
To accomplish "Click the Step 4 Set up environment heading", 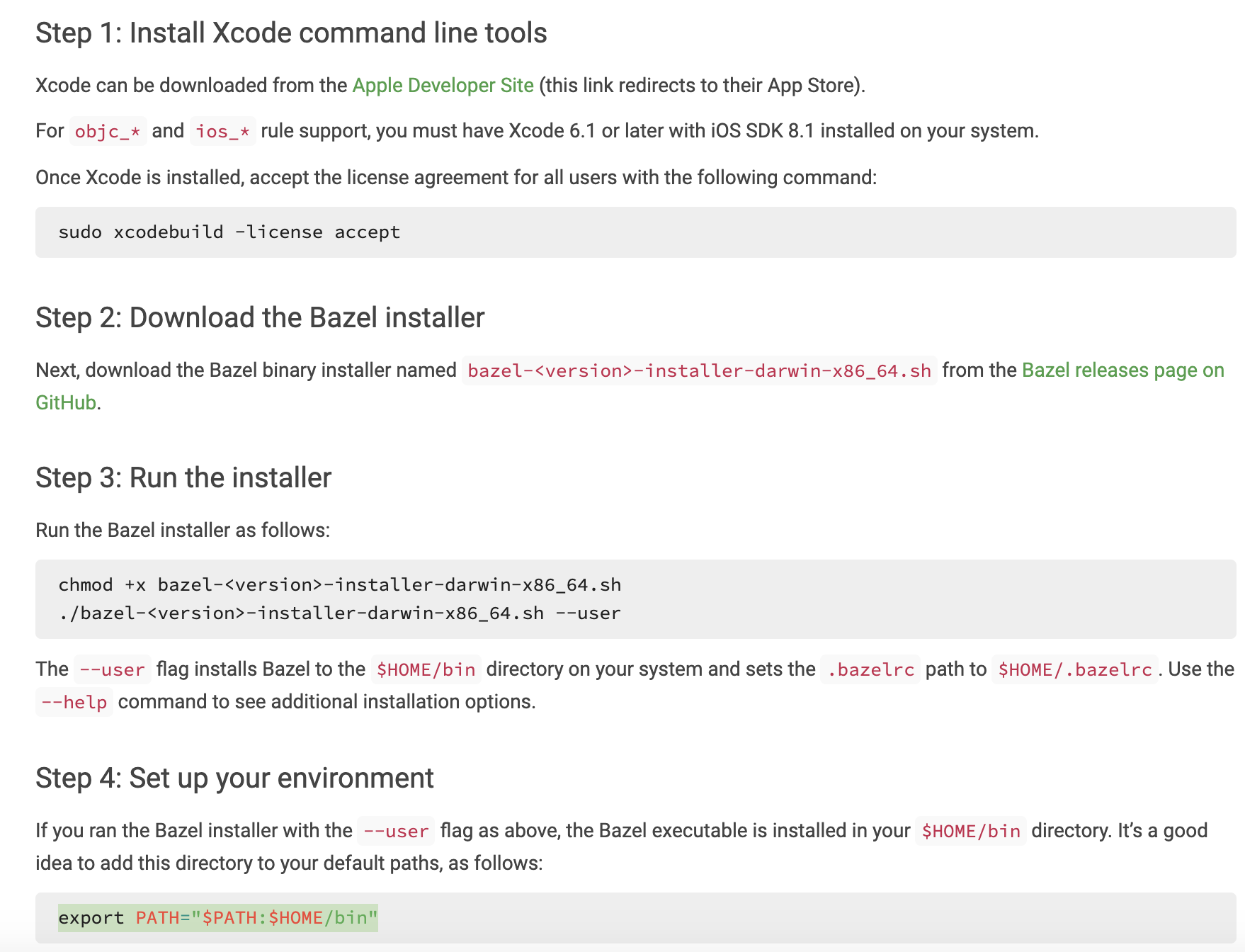I will [234, 778].
